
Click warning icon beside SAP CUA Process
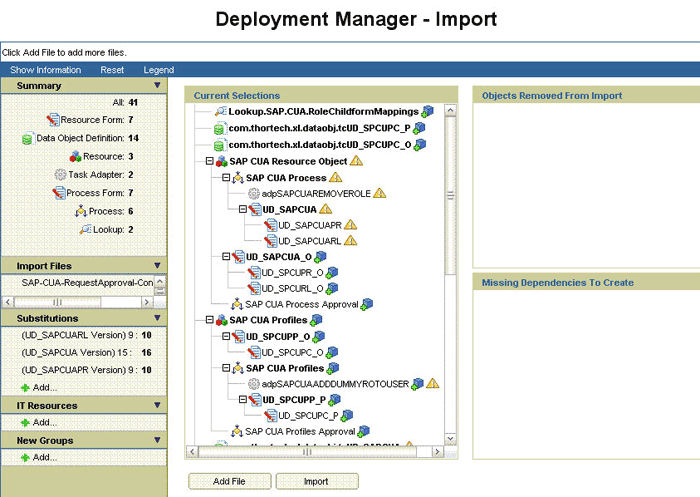click(x=336, y=177)
